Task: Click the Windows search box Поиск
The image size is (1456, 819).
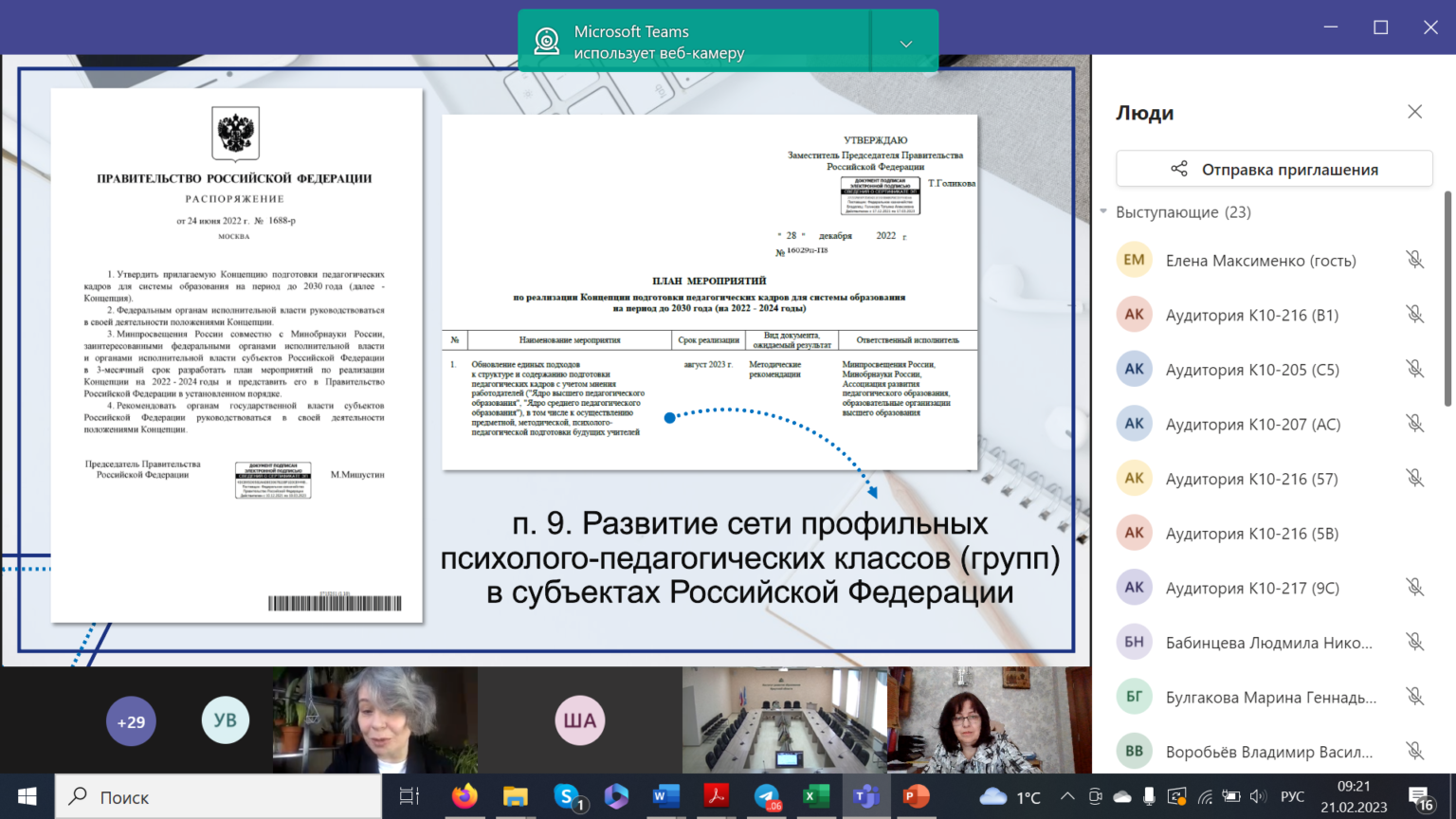Action: [220, 796]
